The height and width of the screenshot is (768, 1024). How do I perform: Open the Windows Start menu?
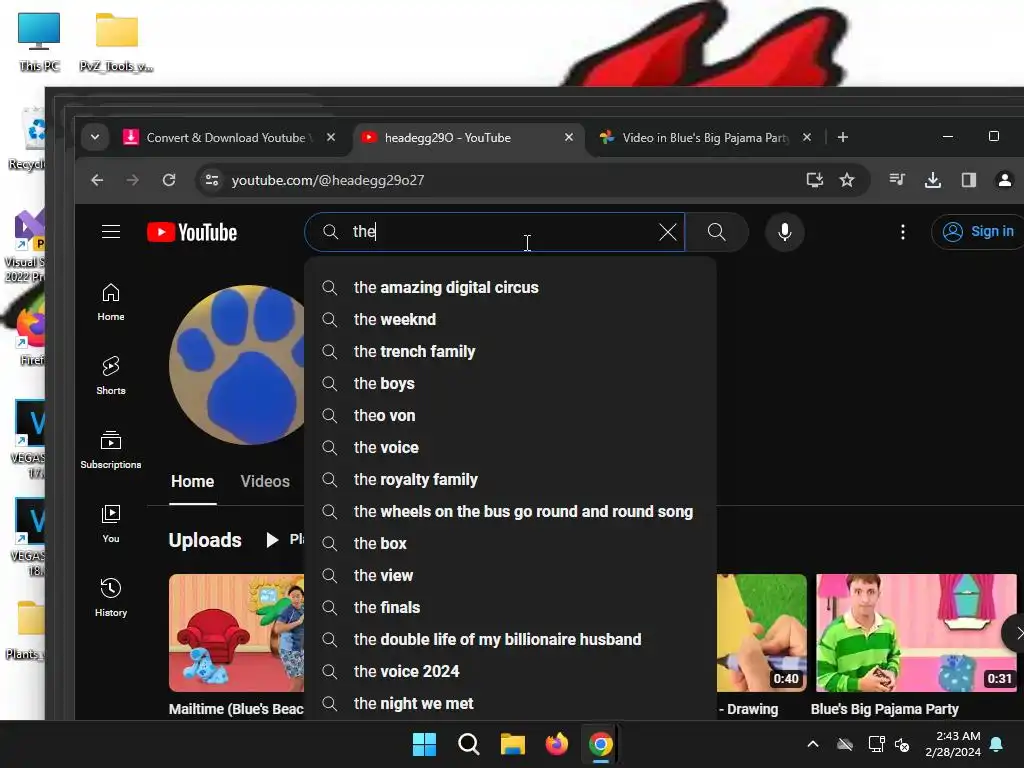pyautogui.click(x=424, y=744)
